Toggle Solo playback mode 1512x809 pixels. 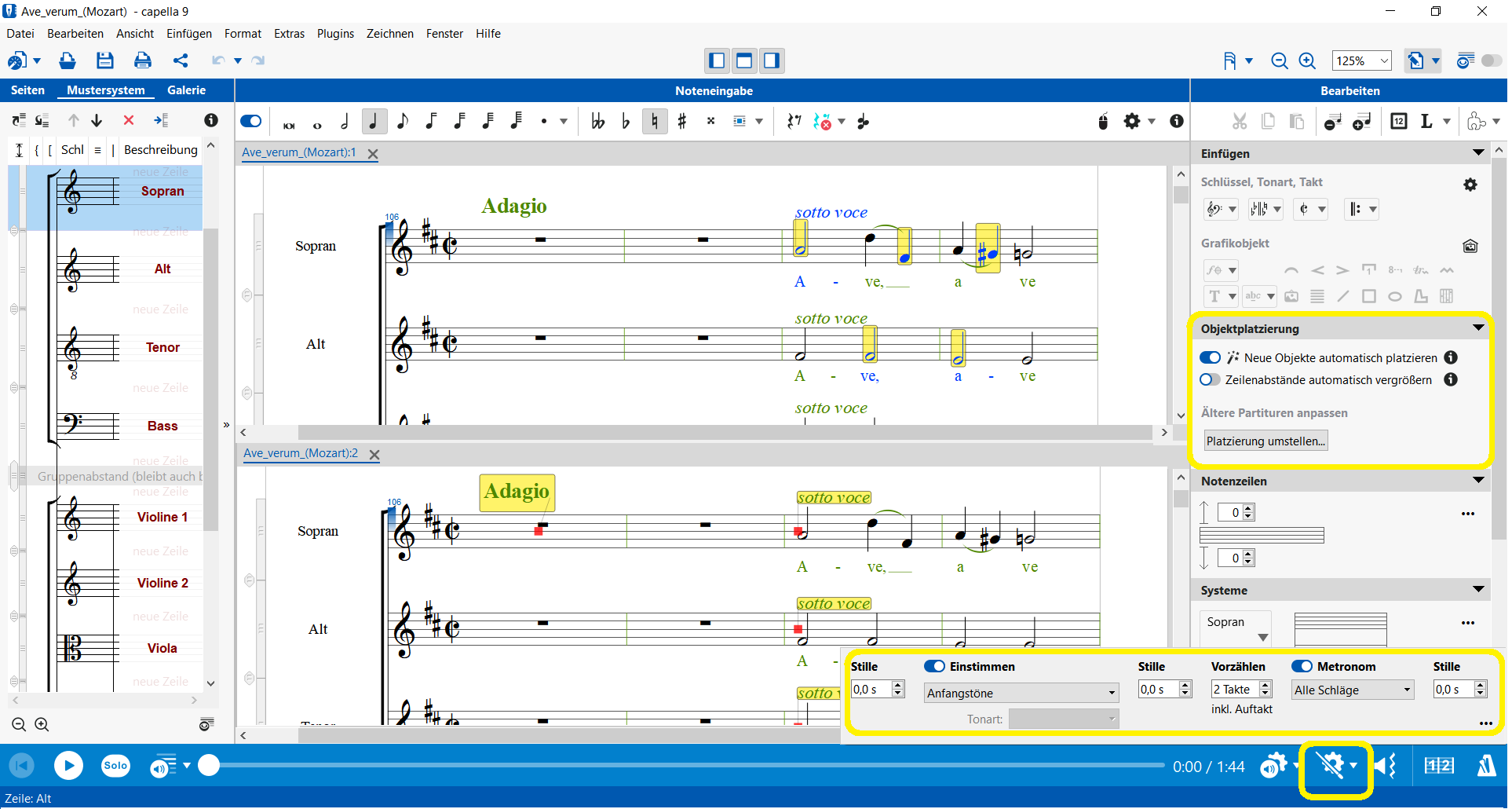coord(115,765)
